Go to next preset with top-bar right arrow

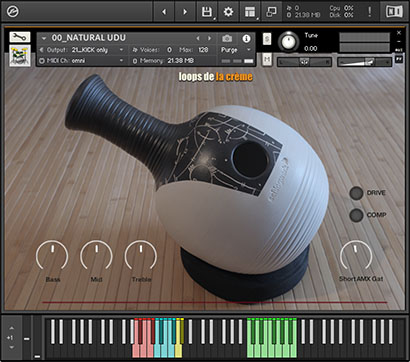click(x=185, y=12)
